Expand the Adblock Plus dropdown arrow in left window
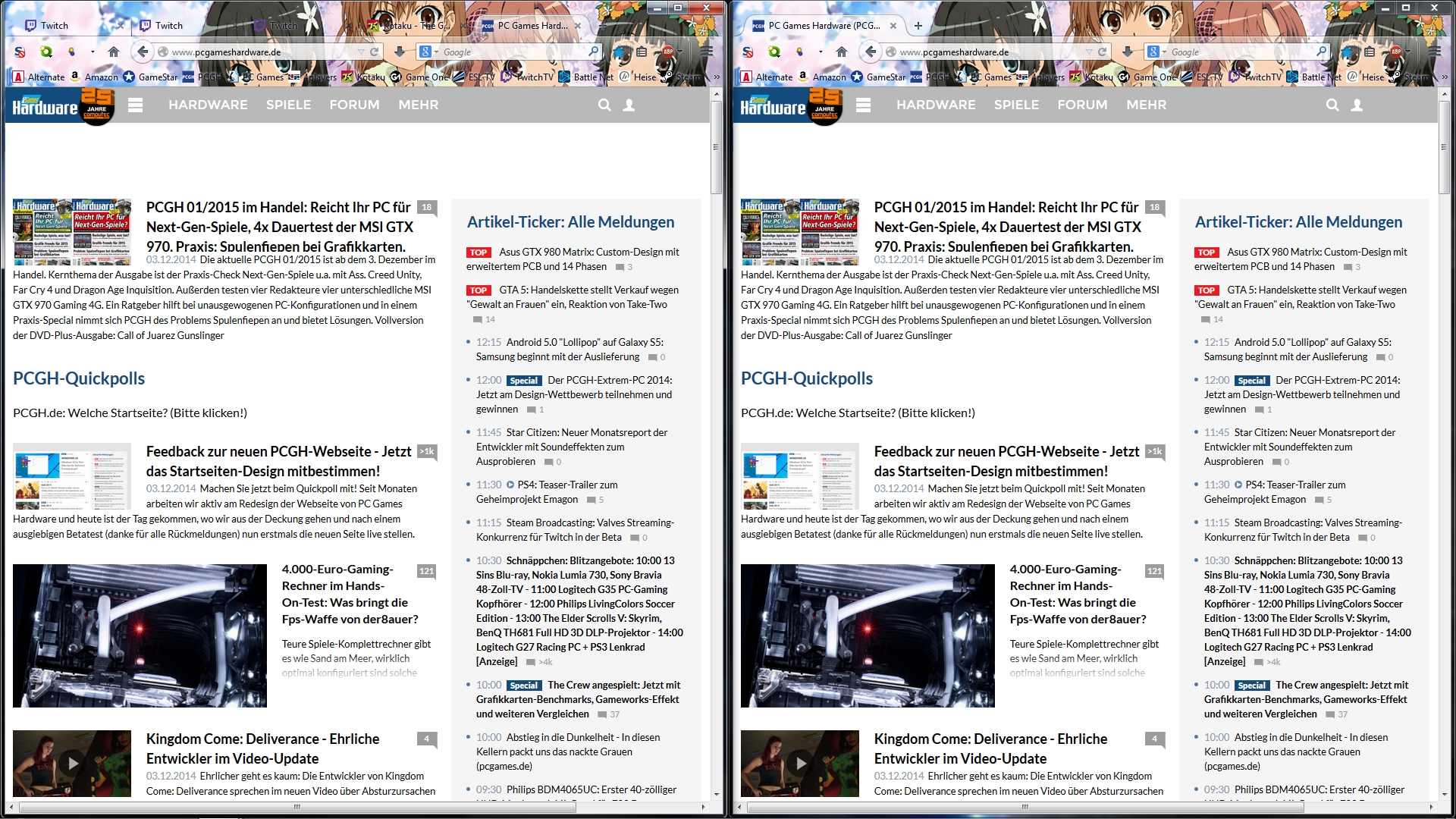1456x819 pixels. (679, 52)
